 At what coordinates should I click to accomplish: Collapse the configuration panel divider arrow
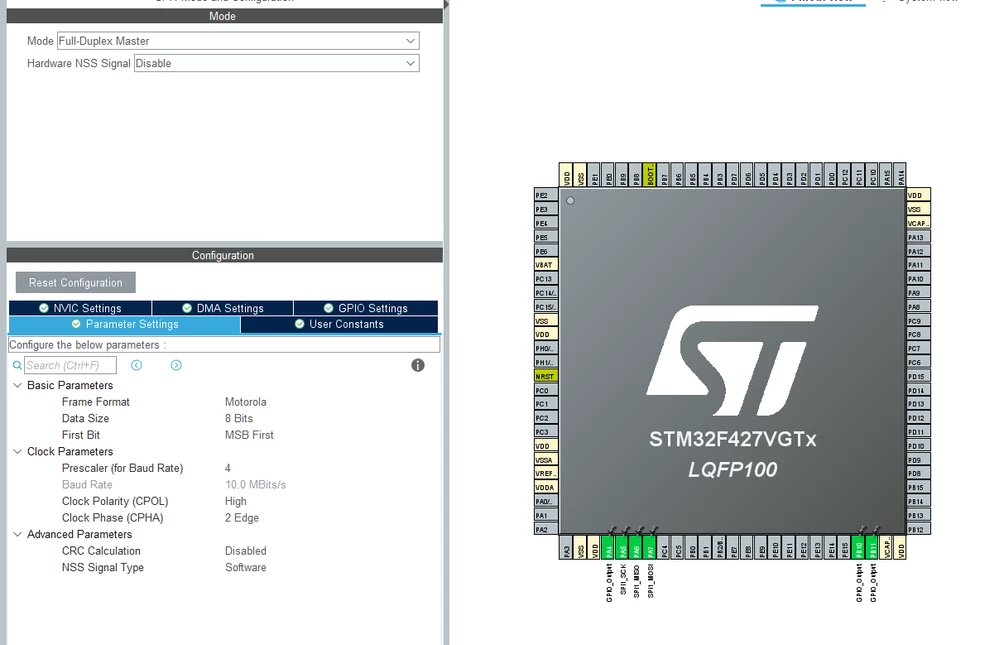point(446,4)
